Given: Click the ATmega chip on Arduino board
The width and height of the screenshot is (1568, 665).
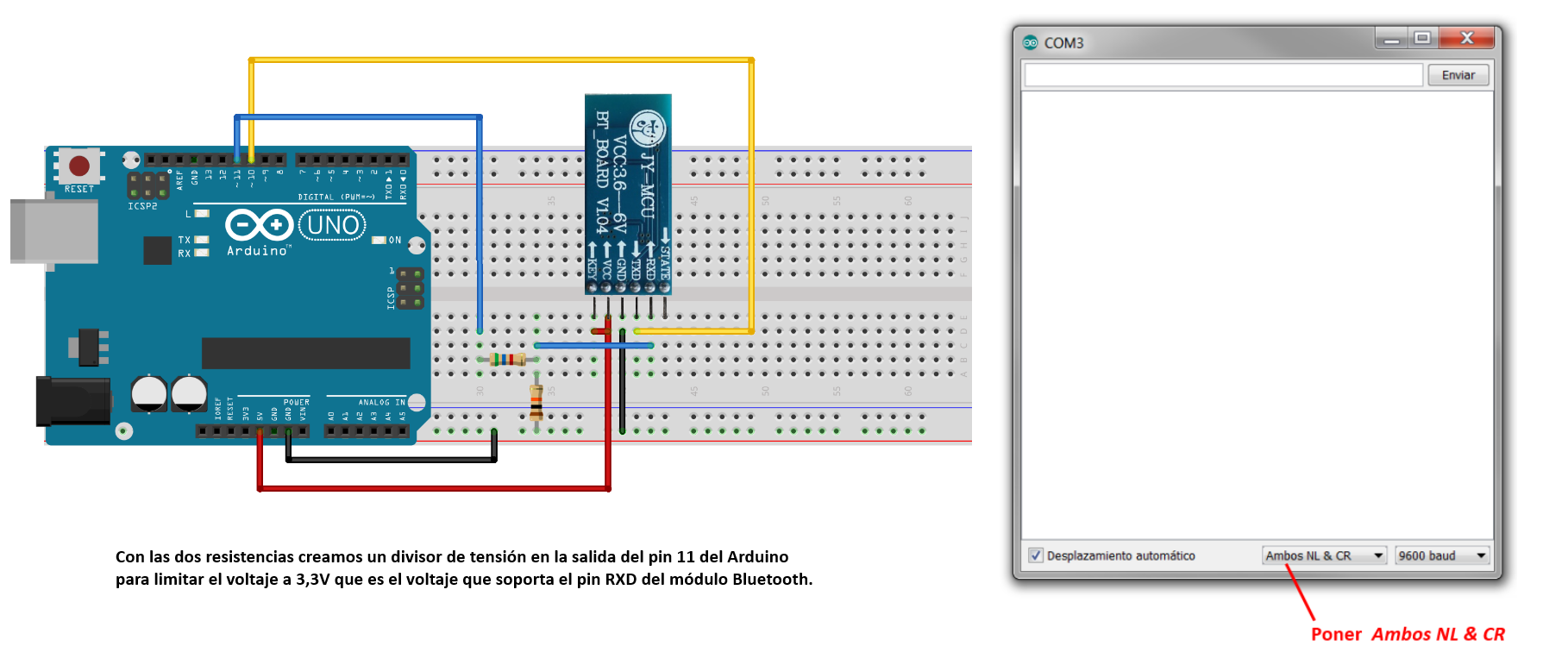Looking at the screenshot, I should 305,353.
